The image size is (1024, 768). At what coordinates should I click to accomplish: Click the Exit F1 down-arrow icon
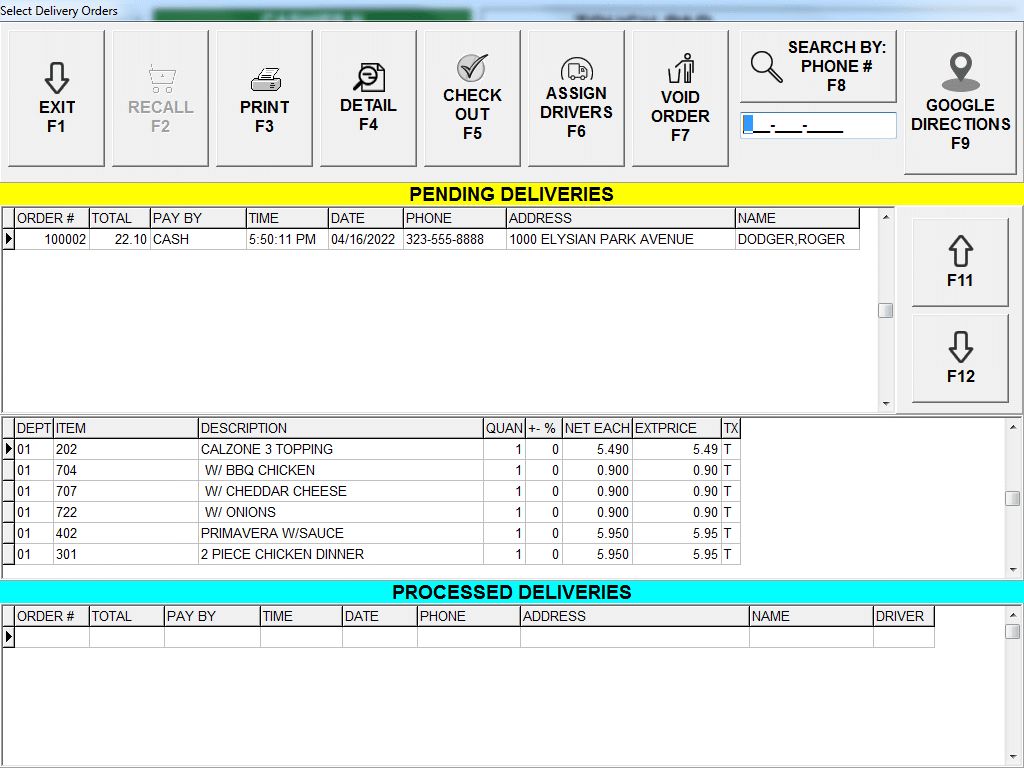pos(57,78)
